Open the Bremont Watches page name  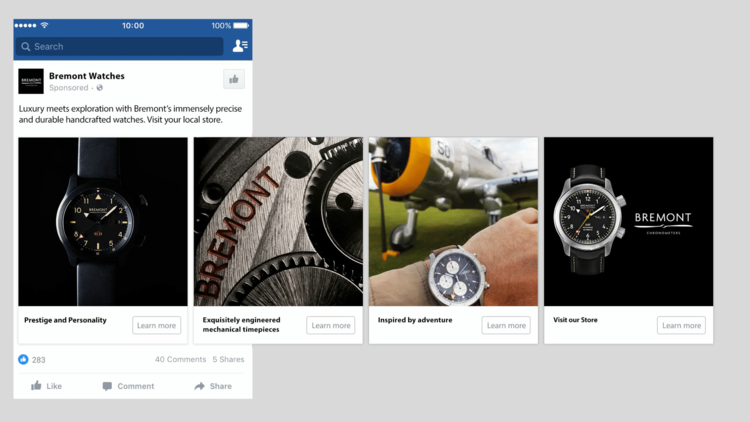[x=87, y=76]
